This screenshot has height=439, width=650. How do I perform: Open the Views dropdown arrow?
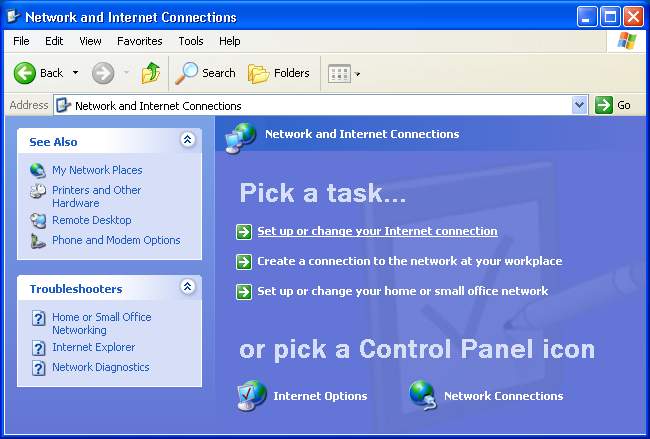tap(357, 74)
